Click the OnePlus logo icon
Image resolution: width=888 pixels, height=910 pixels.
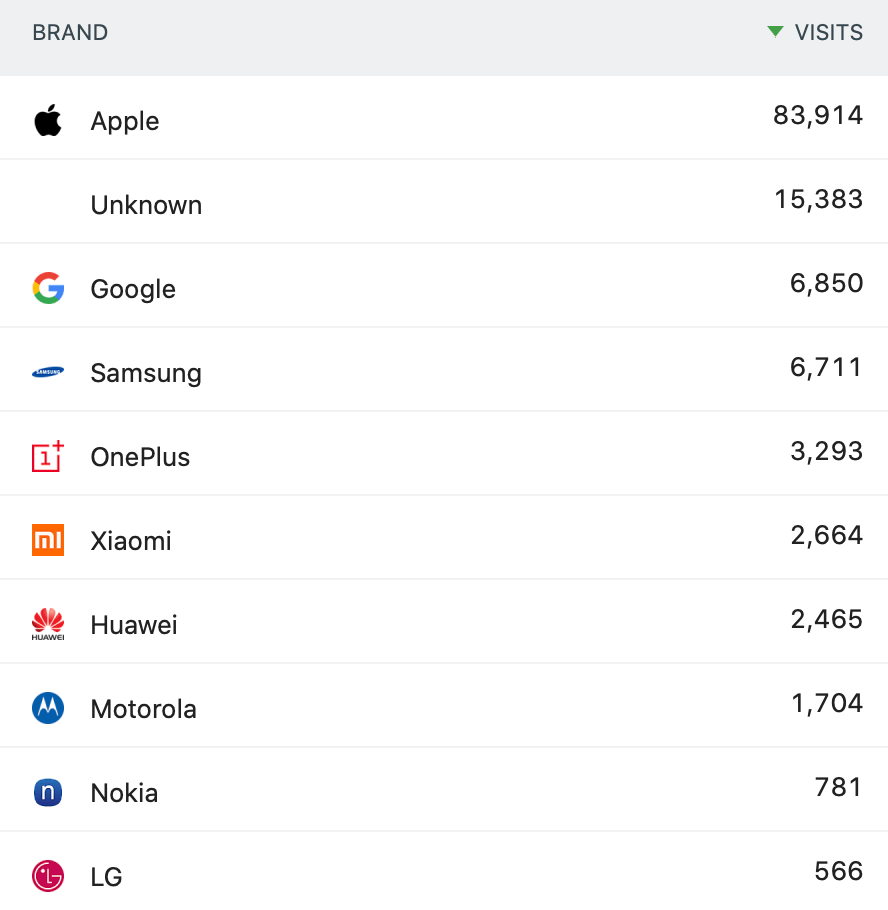(x=47, y=456)
